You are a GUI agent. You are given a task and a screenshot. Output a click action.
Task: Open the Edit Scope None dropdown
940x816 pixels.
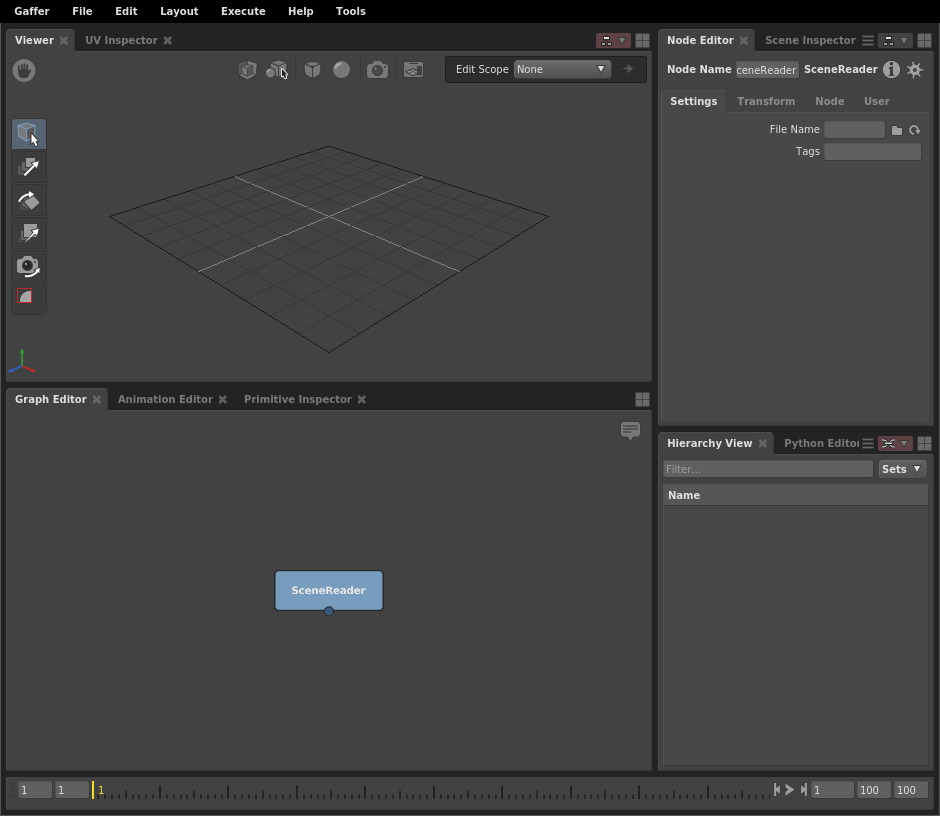[x=562, y=69]
